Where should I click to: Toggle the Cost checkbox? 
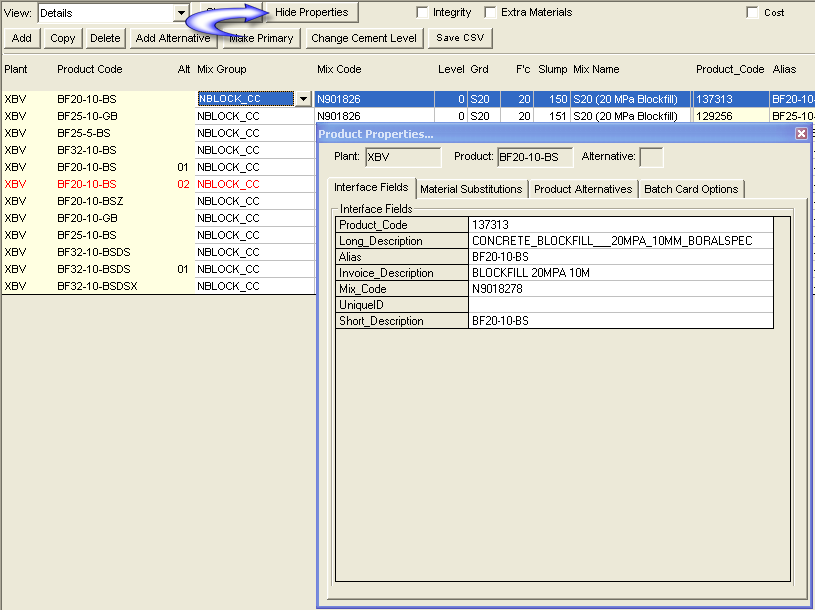(x=752, y=13)
